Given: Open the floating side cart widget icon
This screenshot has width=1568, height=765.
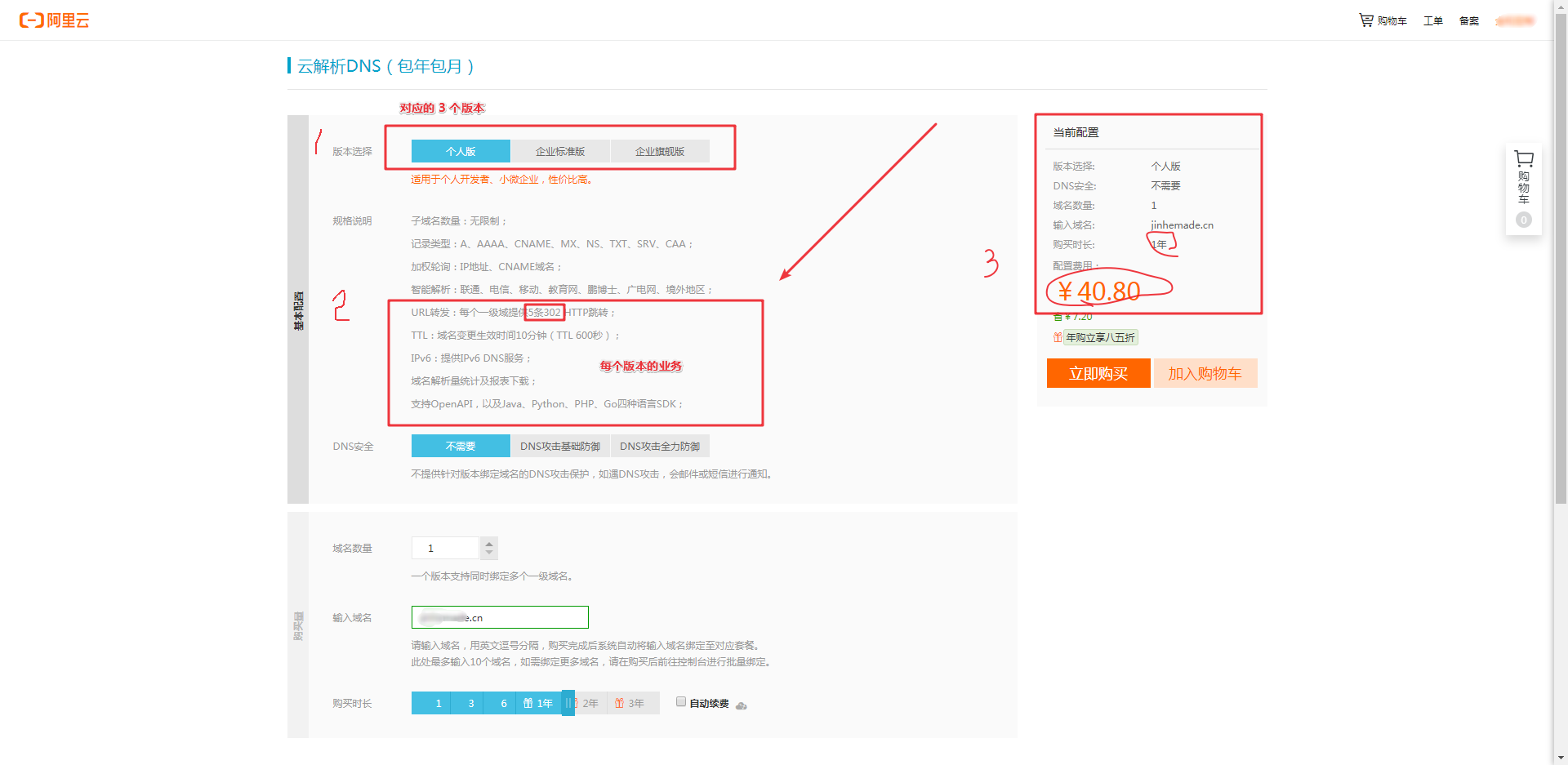Looking at the screenshot, I should pos(1523,159).
